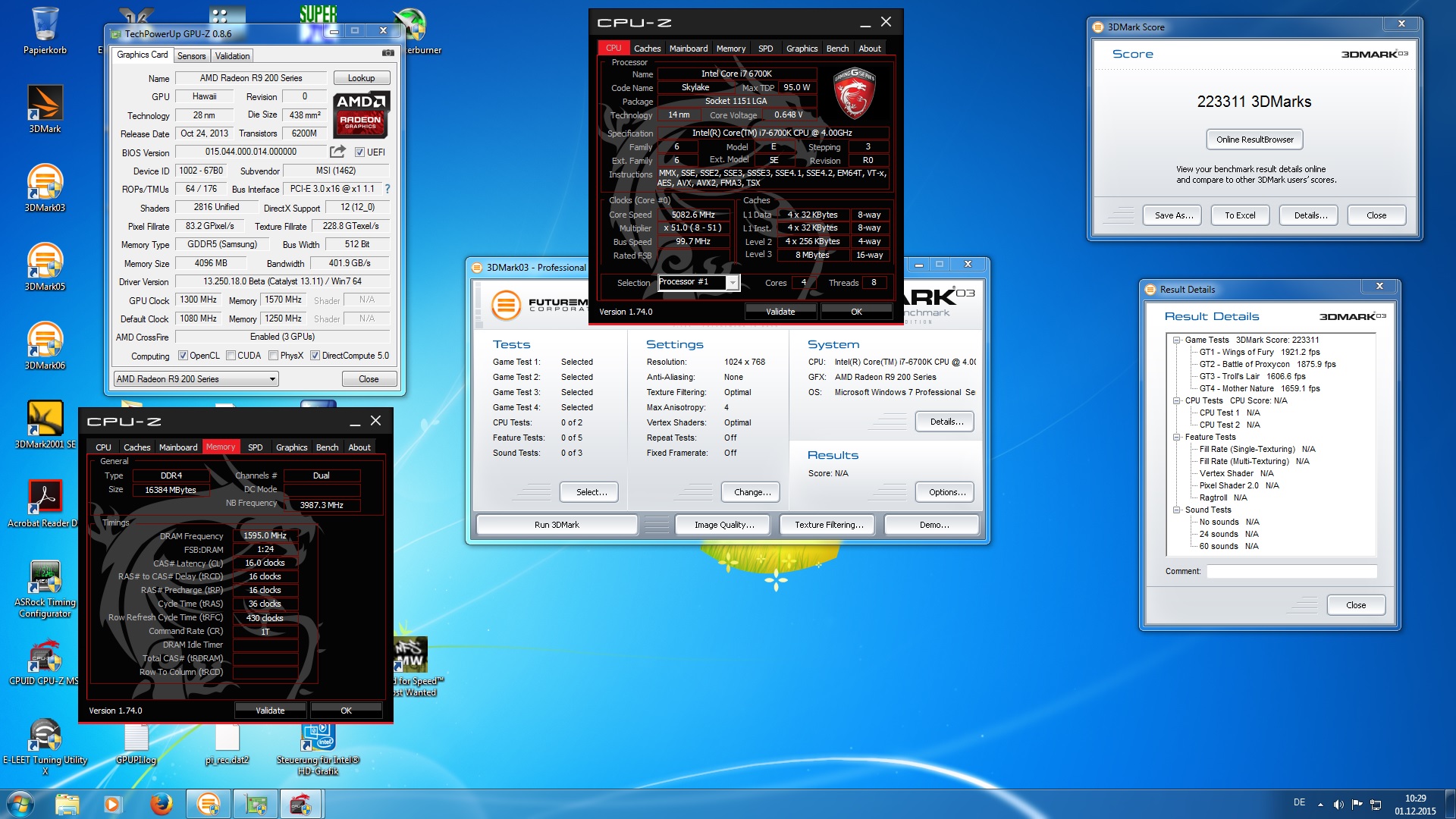Open the 3DMark05 desktop shortcut
Screen dimensions: 1456x819
point(45,266)
